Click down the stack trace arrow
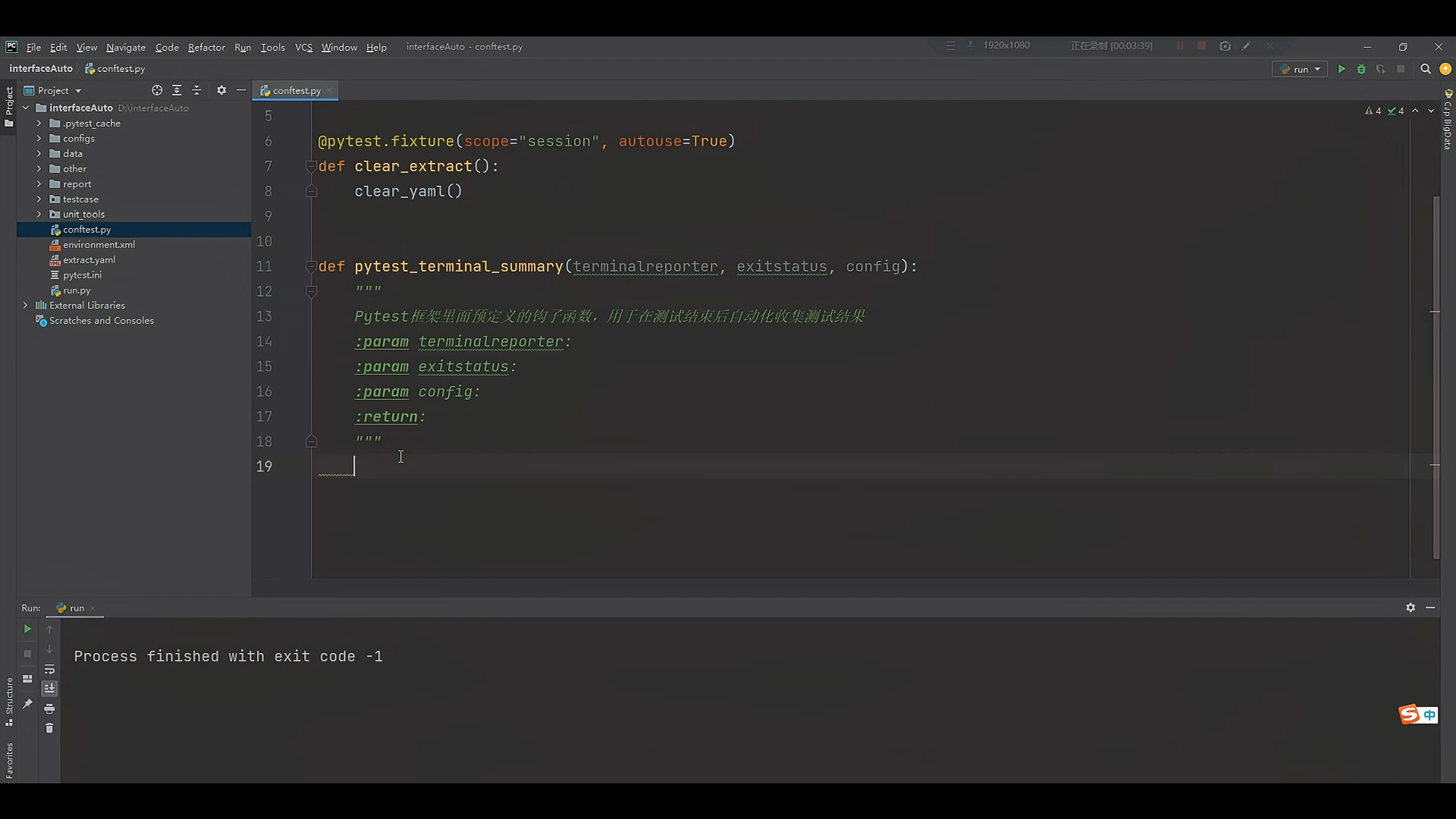This screenshot has height=819, width=1456. [x=49, y=649]
